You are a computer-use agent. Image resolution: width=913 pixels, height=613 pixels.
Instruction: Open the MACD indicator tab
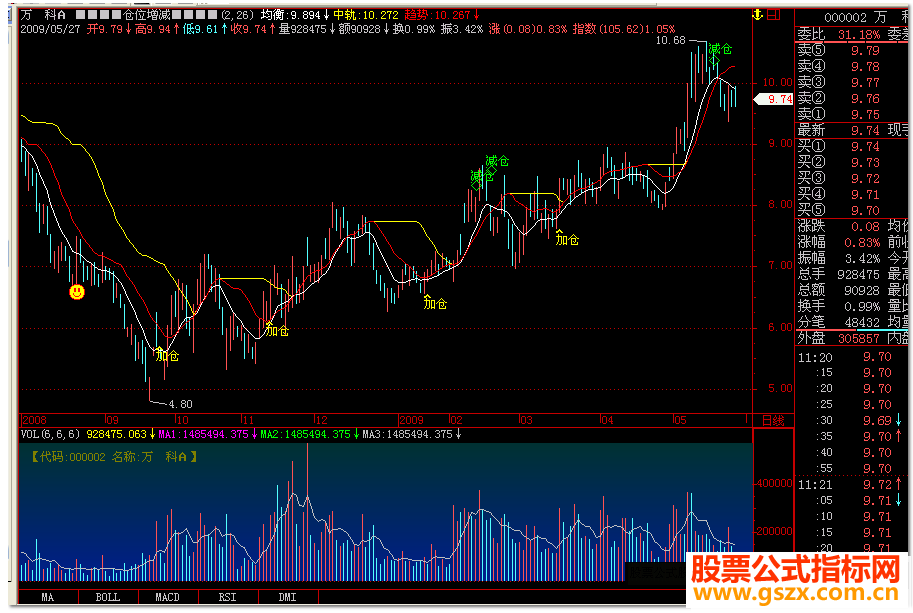(168, 597)
